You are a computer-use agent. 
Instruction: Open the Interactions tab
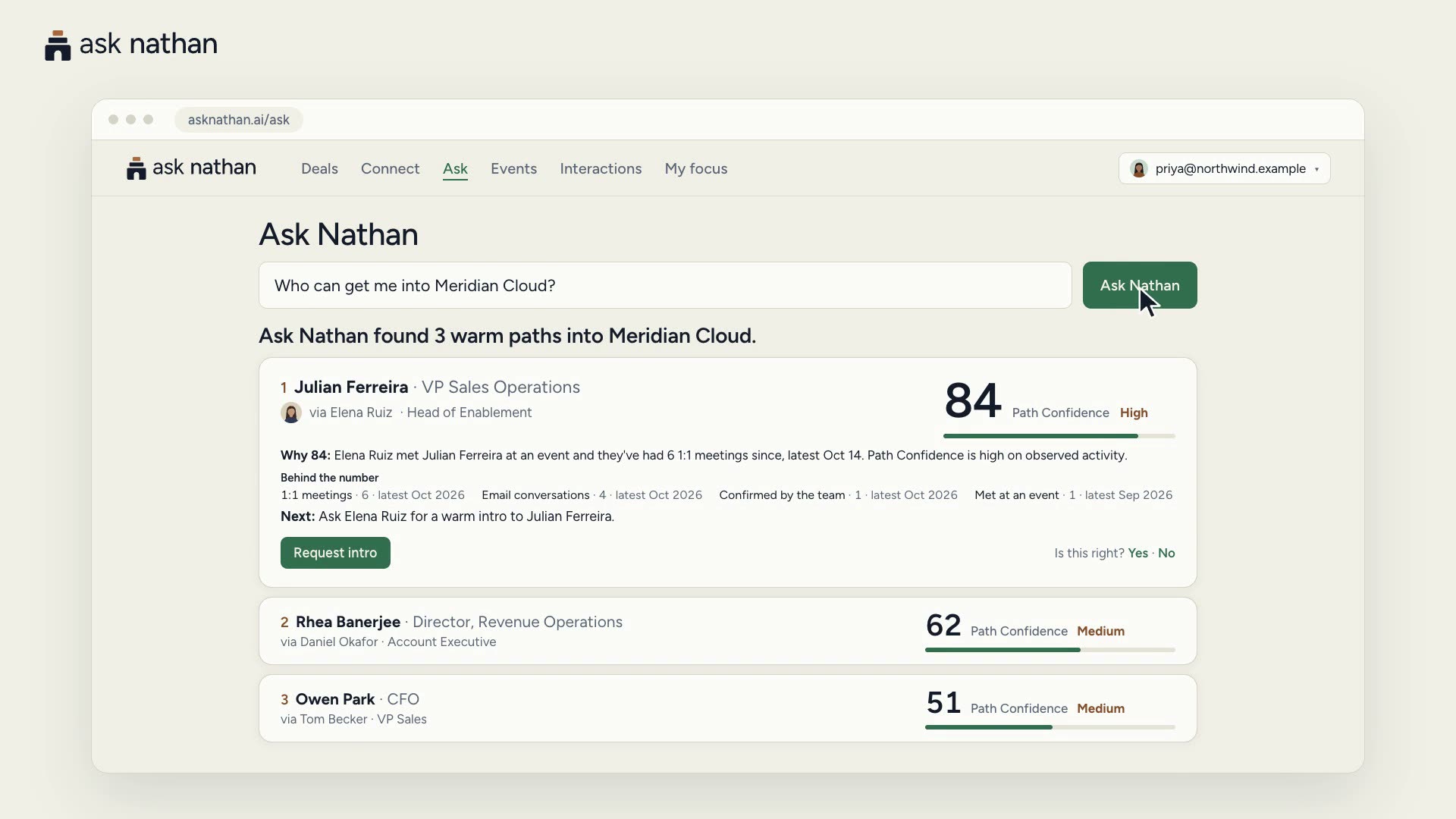point(601,168)
